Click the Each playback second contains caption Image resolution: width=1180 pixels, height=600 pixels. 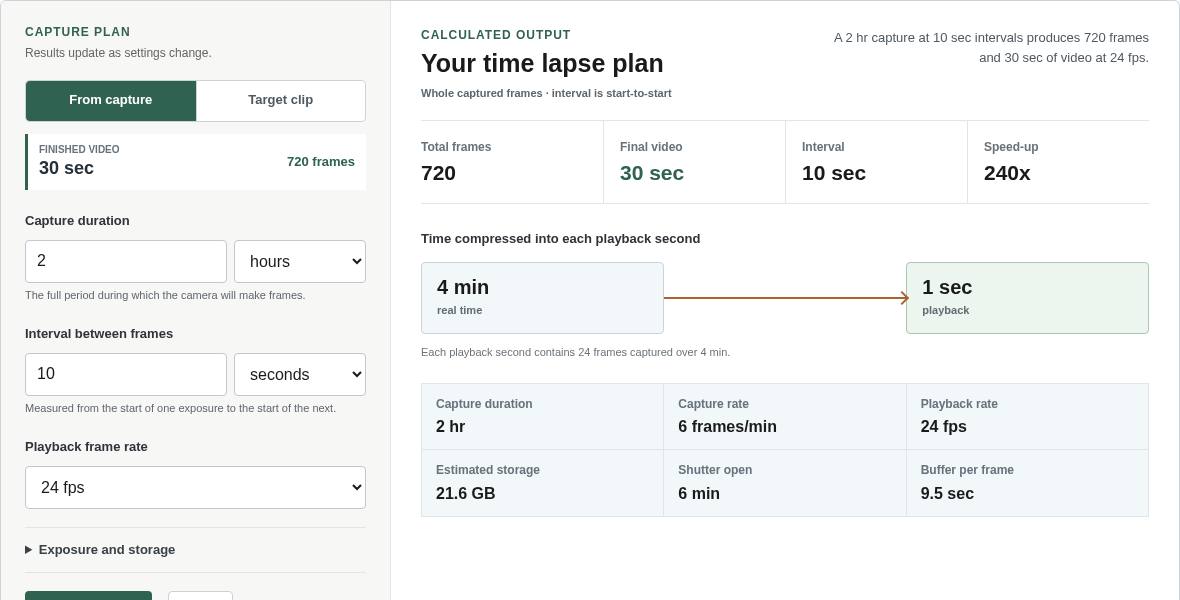[x=576, y=352]
